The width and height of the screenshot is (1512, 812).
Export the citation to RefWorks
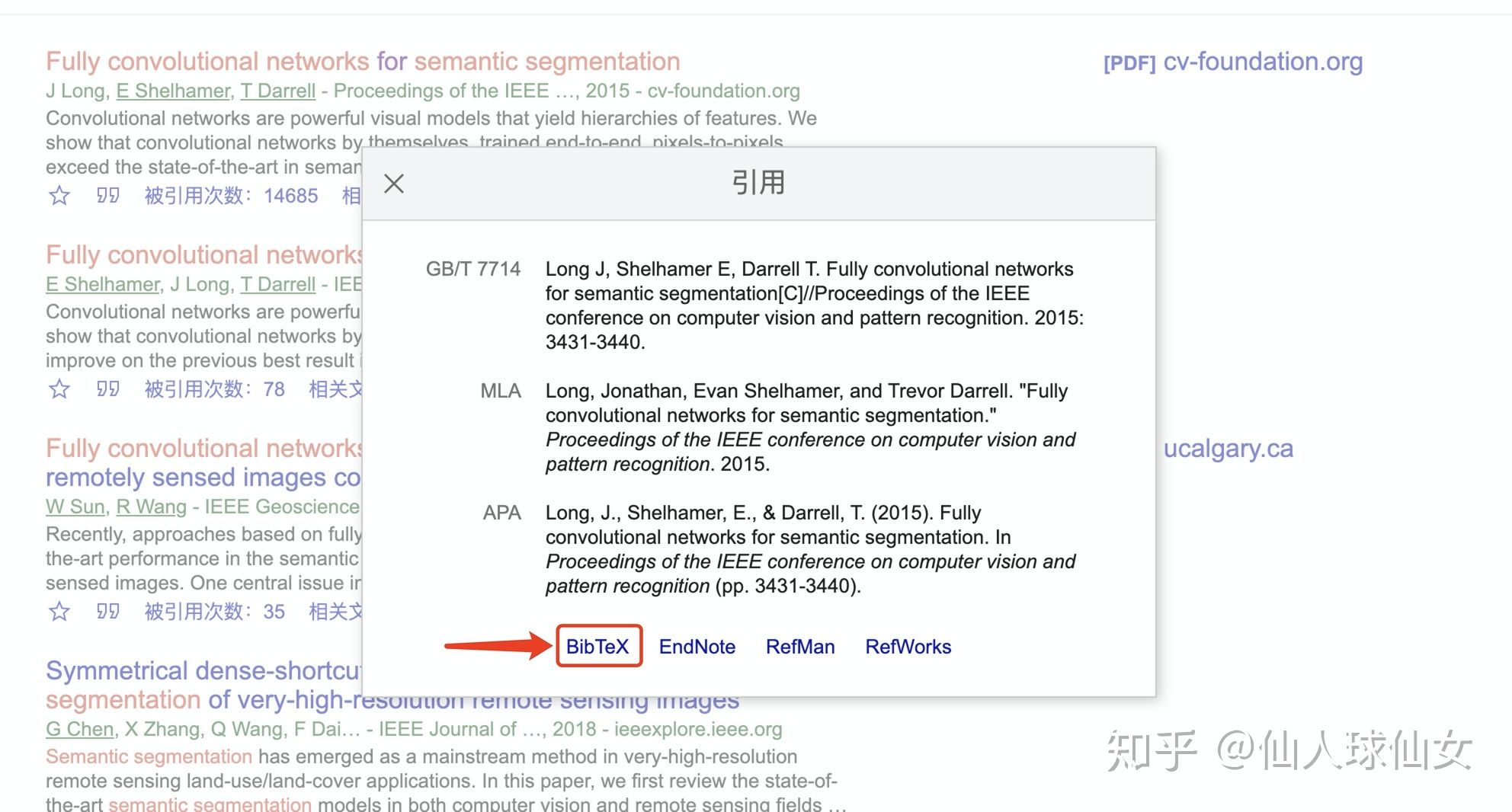908,647
